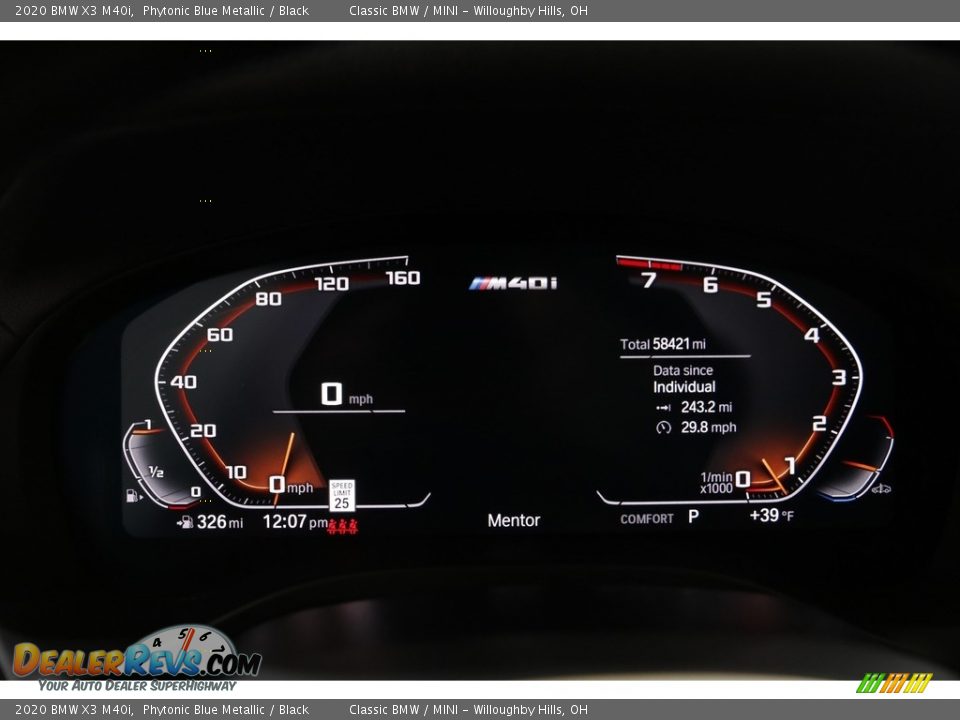Click the '60' mark on the speedometer
Image resolution: width=960 pixels, height=720 pixels.
click(220, 335)
